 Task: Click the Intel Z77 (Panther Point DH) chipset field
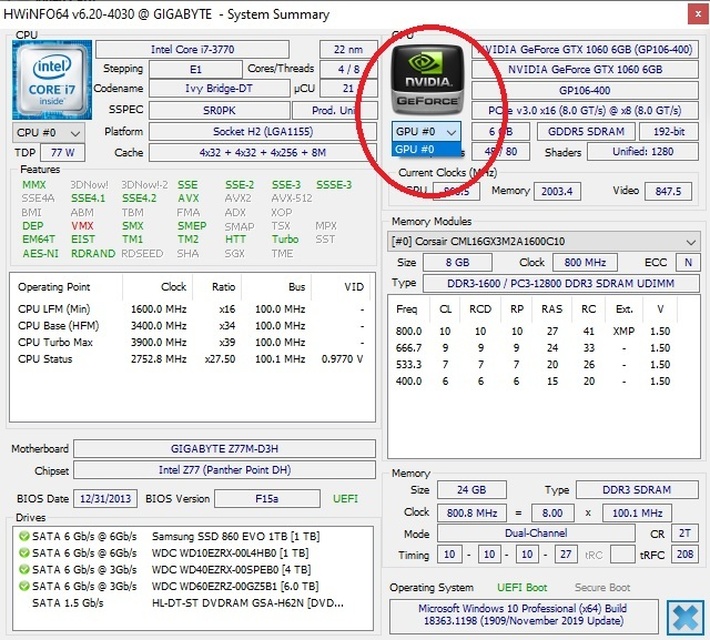coord(225,470)
